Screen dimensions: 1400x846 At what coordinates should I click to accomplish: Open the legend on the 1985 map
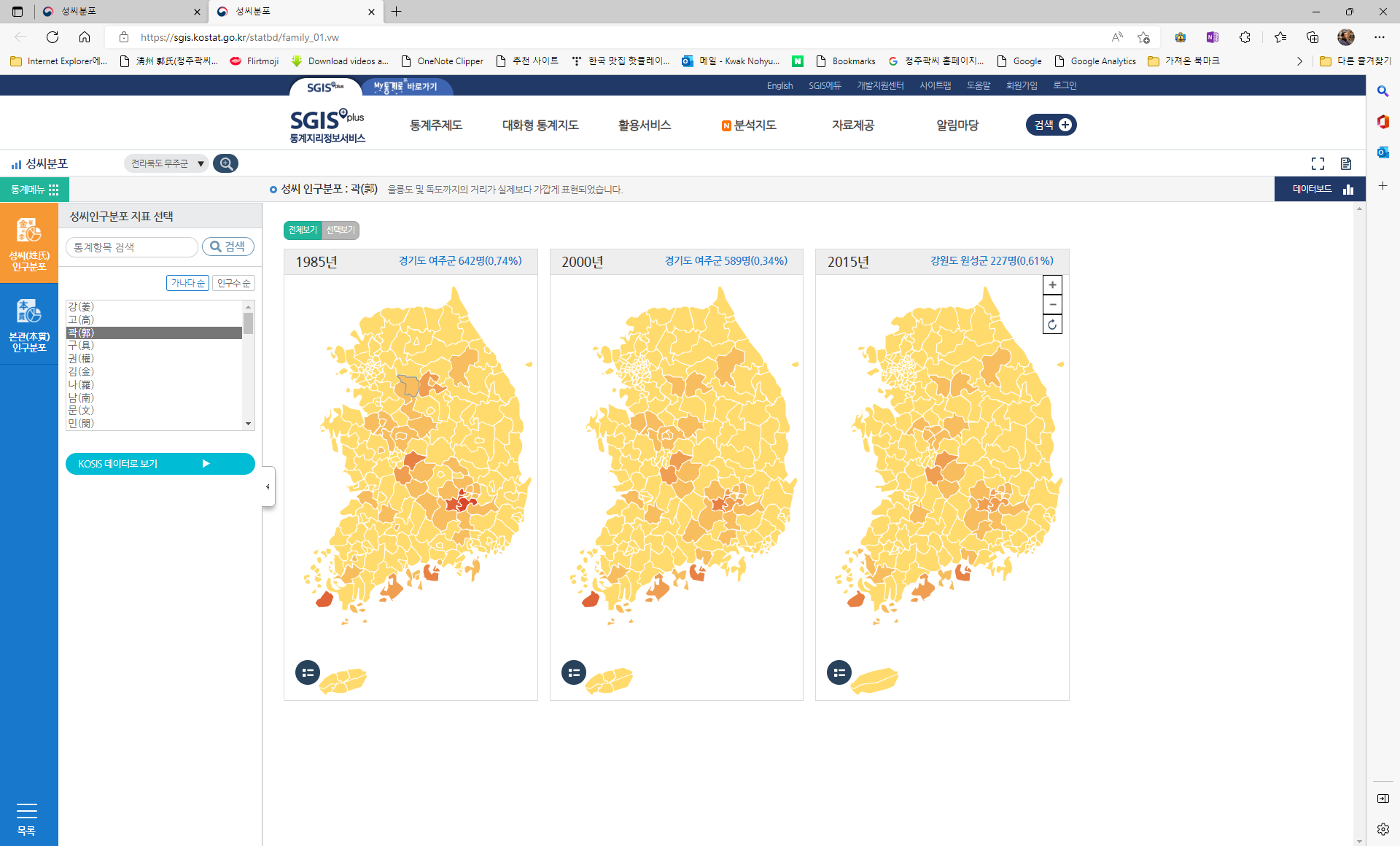307,672
